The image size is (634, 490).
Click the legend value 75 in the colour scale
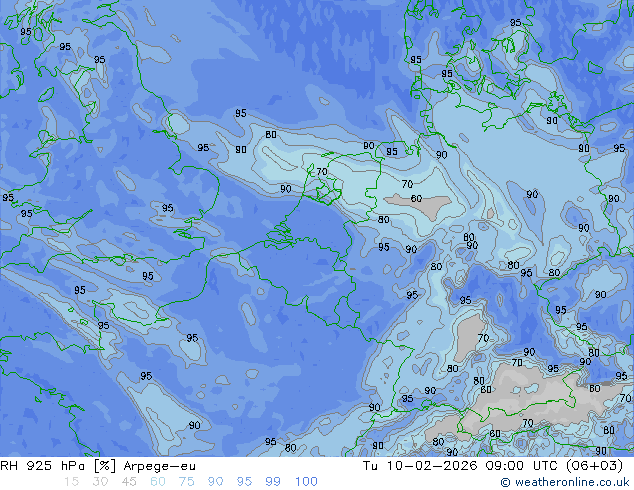pyautogui.click(x=186, y=482)
